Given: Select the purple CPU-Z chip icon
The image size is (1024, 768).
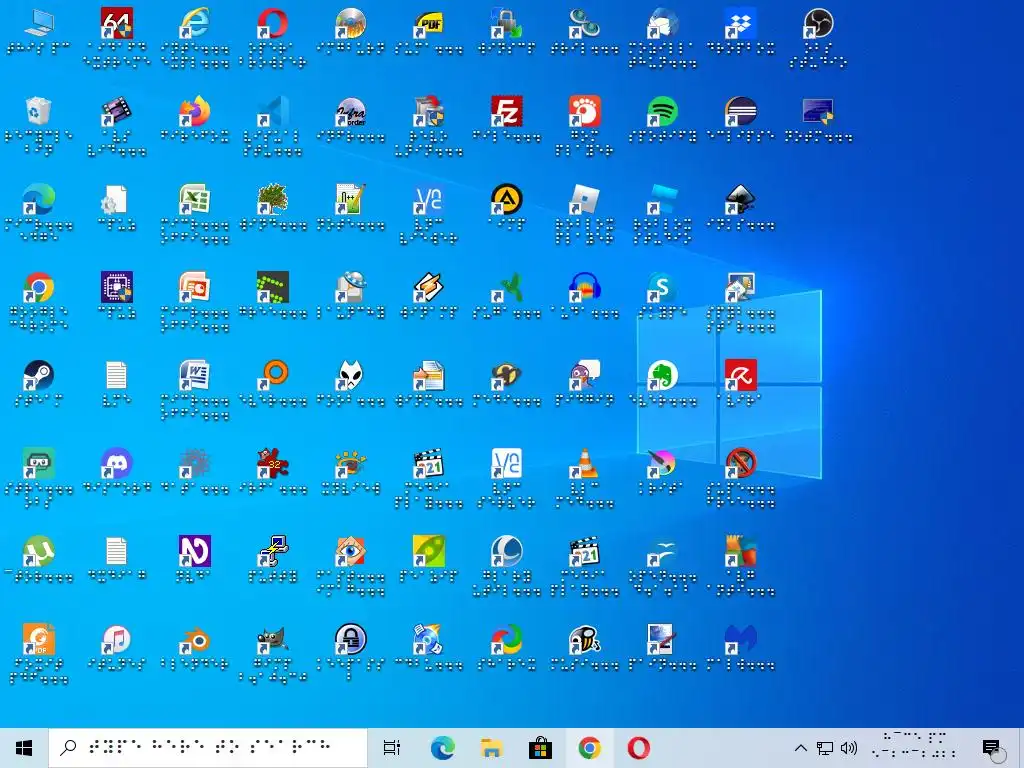Looking at the screenshot, I should [x=117, y=287].
